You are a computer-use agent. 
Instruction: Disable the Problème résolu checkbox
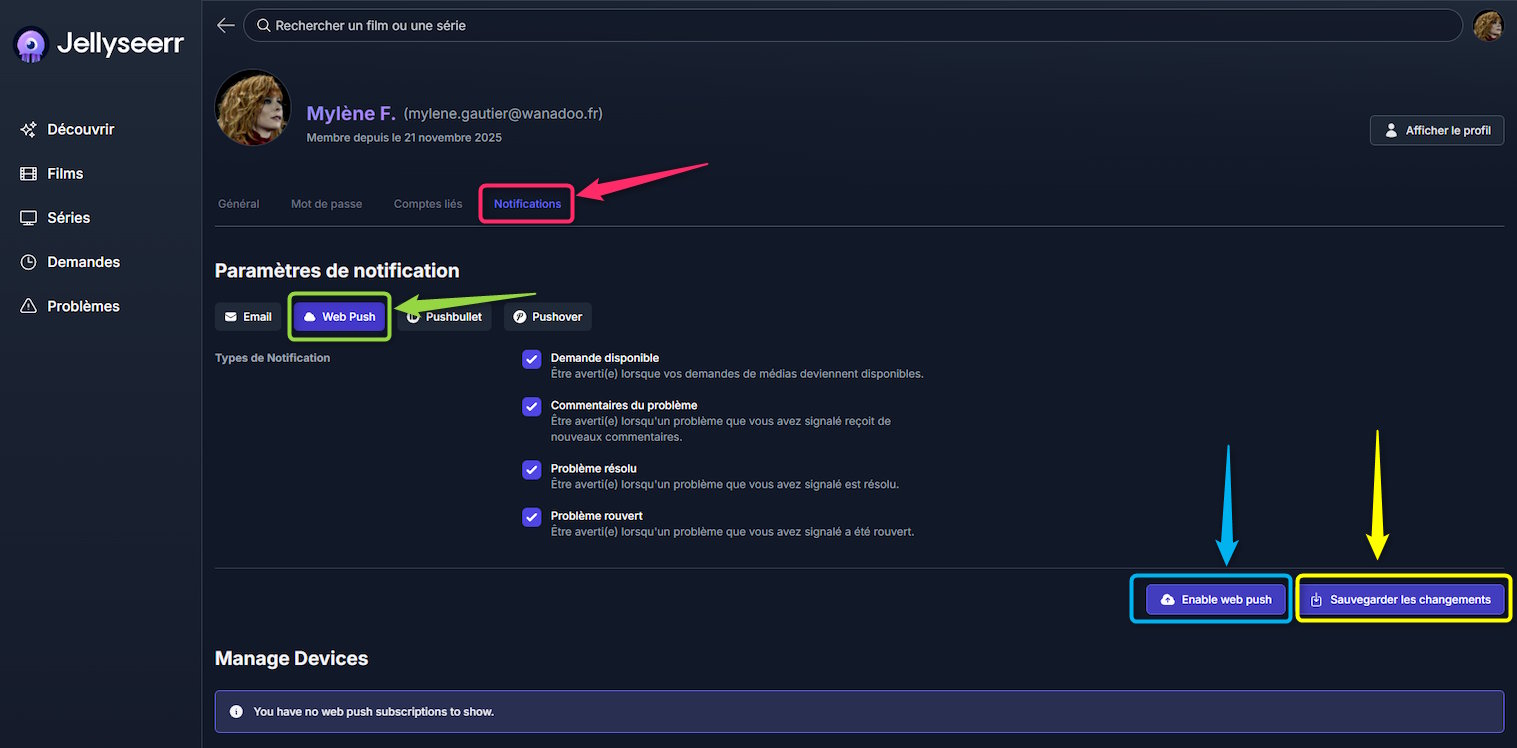coord(532,470)
